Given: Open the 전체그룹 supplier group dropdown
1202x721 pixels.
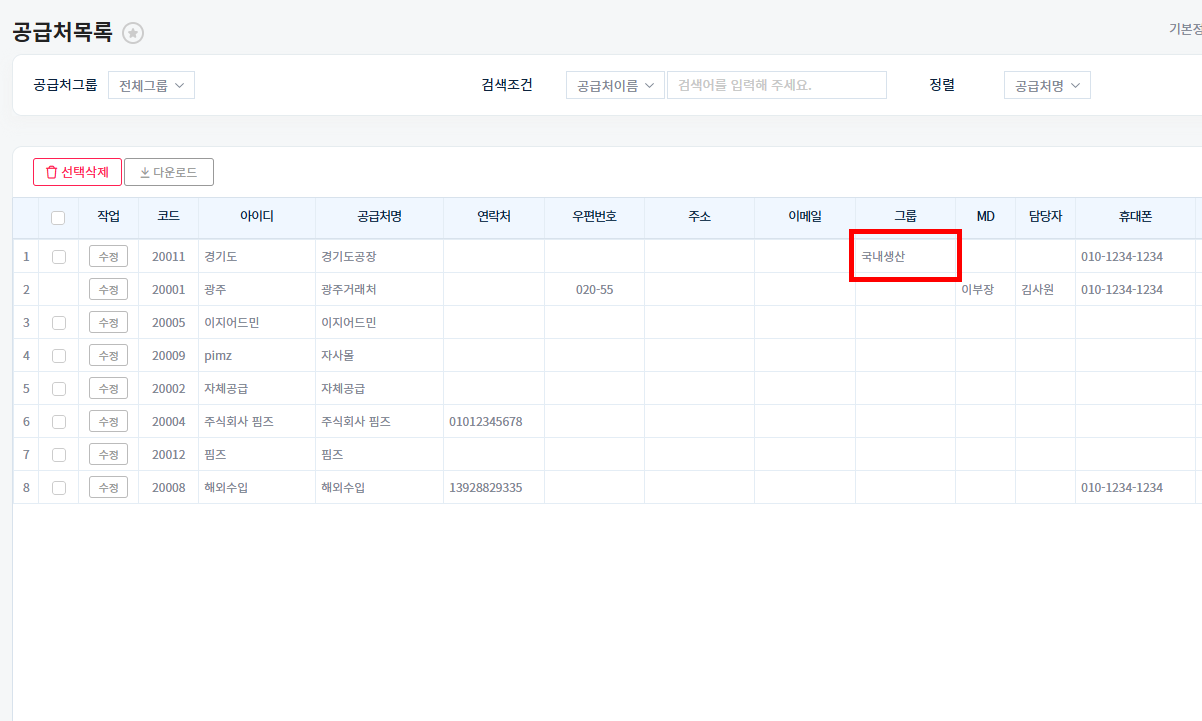Looking at the screenshot, I should [151, 85].
